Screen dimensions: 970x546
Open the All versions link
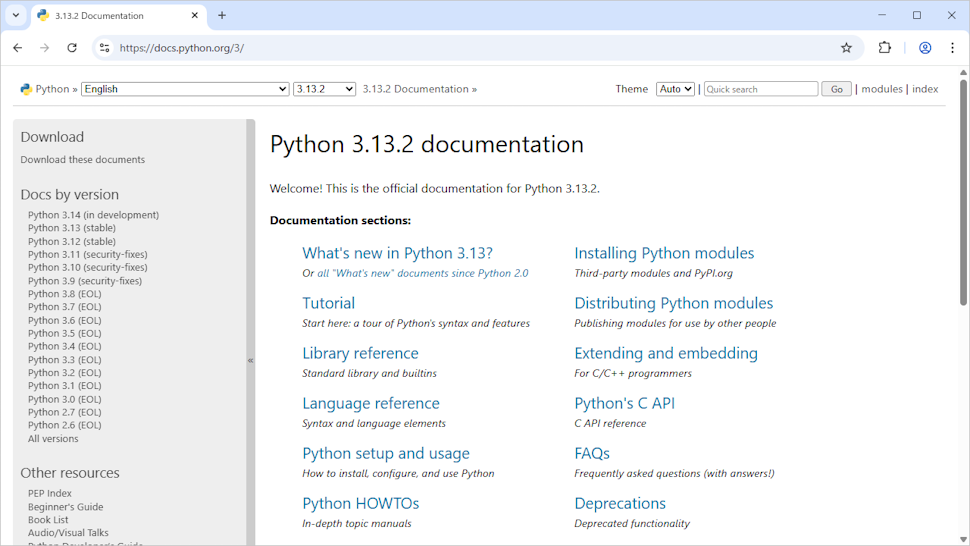click(x=53, y=439)
